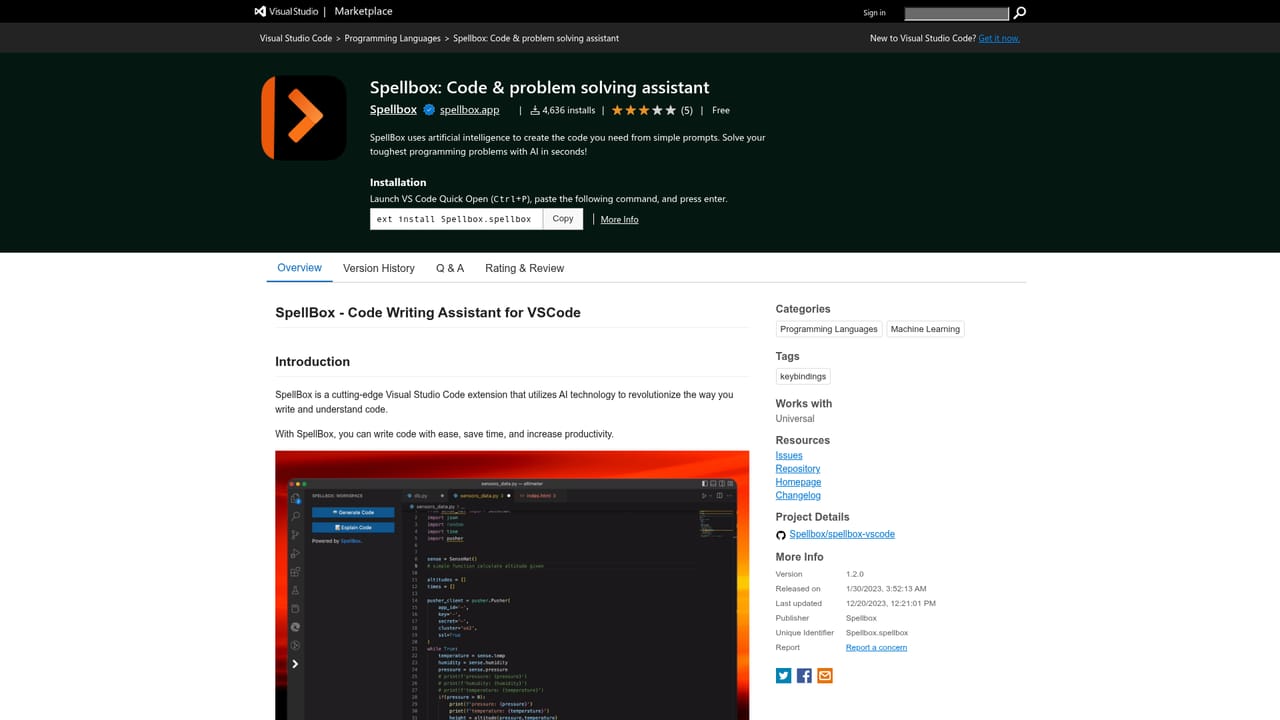Click the Machine Learning category tag
Image resolution: width=1280 pixels, height=720 pixels.
tap(925, 329)
